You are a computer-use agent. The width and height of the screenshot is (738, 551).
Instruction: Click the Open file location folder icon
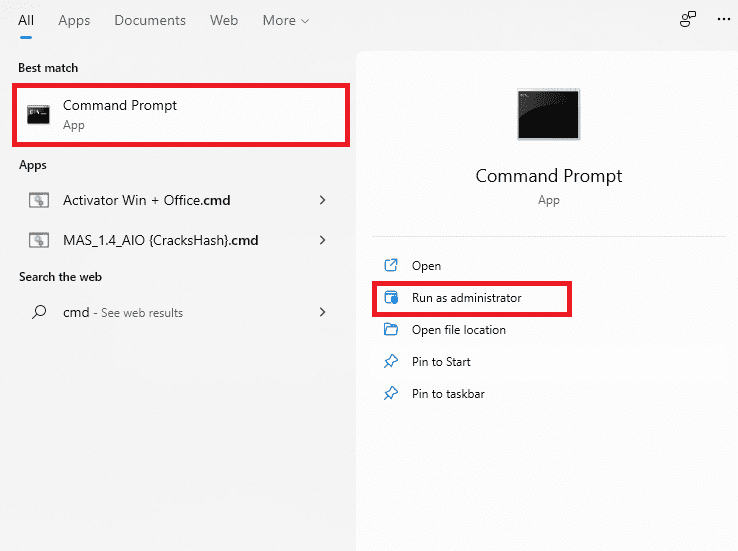pyautogui.click(x=391, y=329)
